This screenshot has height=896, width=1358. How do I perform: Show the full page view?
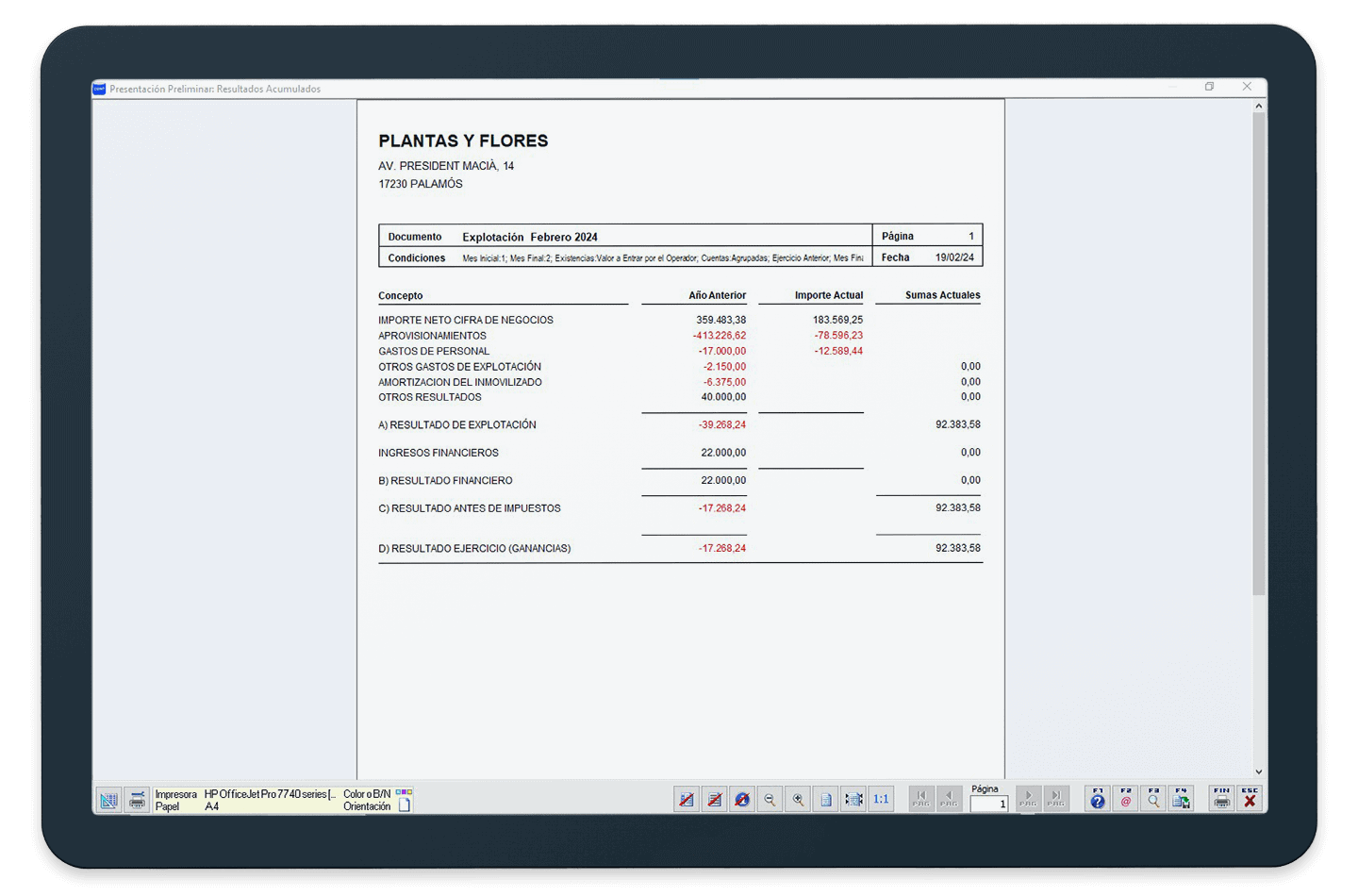pos(826,800)
